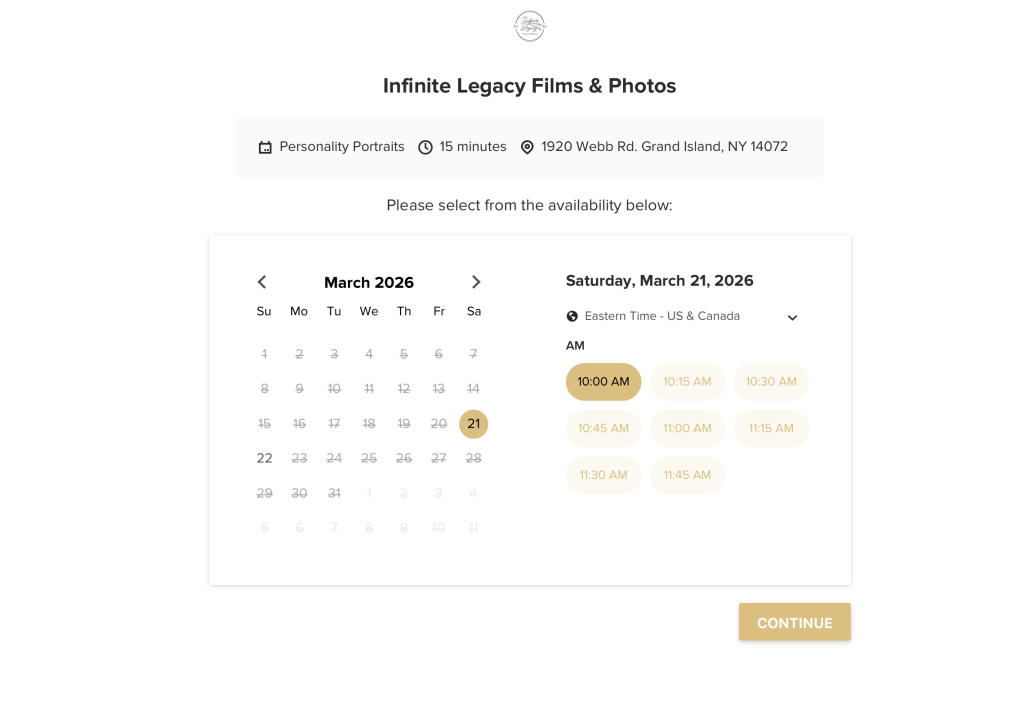Click the calendar icon beside Personality Portraits
This screenshot has width=1024, height=709.
pyautogui.click(x=265, y=147)
